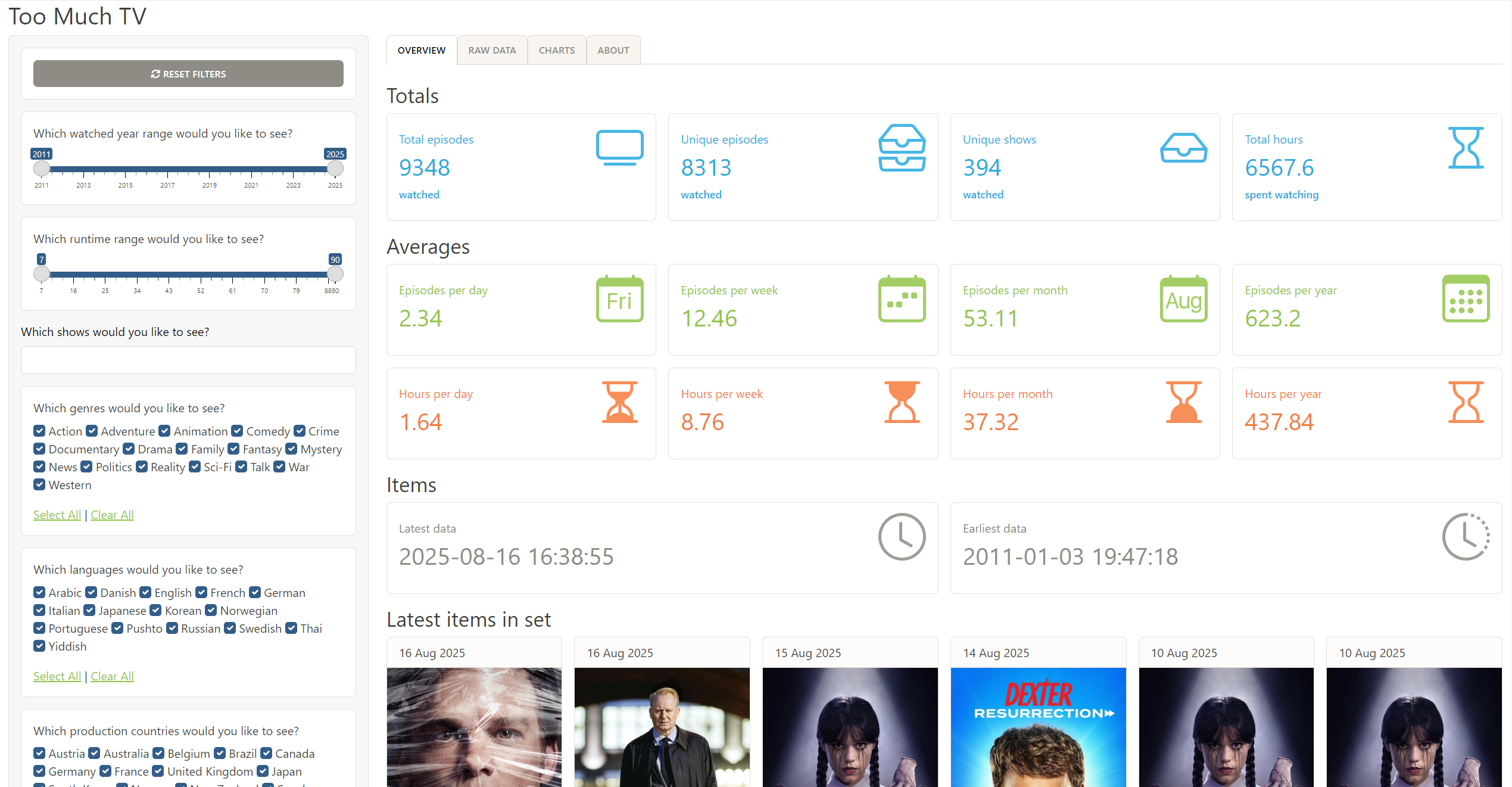
Task: Click Clear All under genres
Action: 112,515
